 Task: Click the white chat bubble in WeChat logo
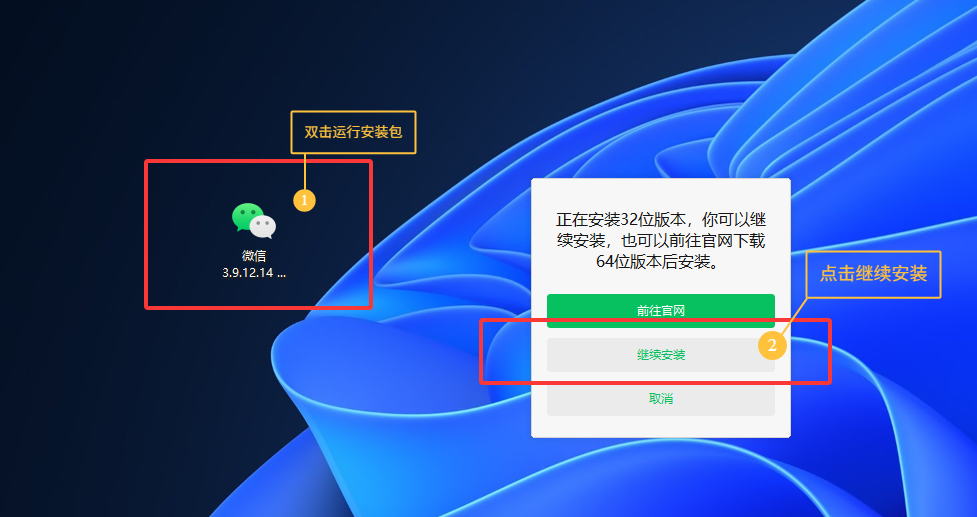tap(264, 227)
